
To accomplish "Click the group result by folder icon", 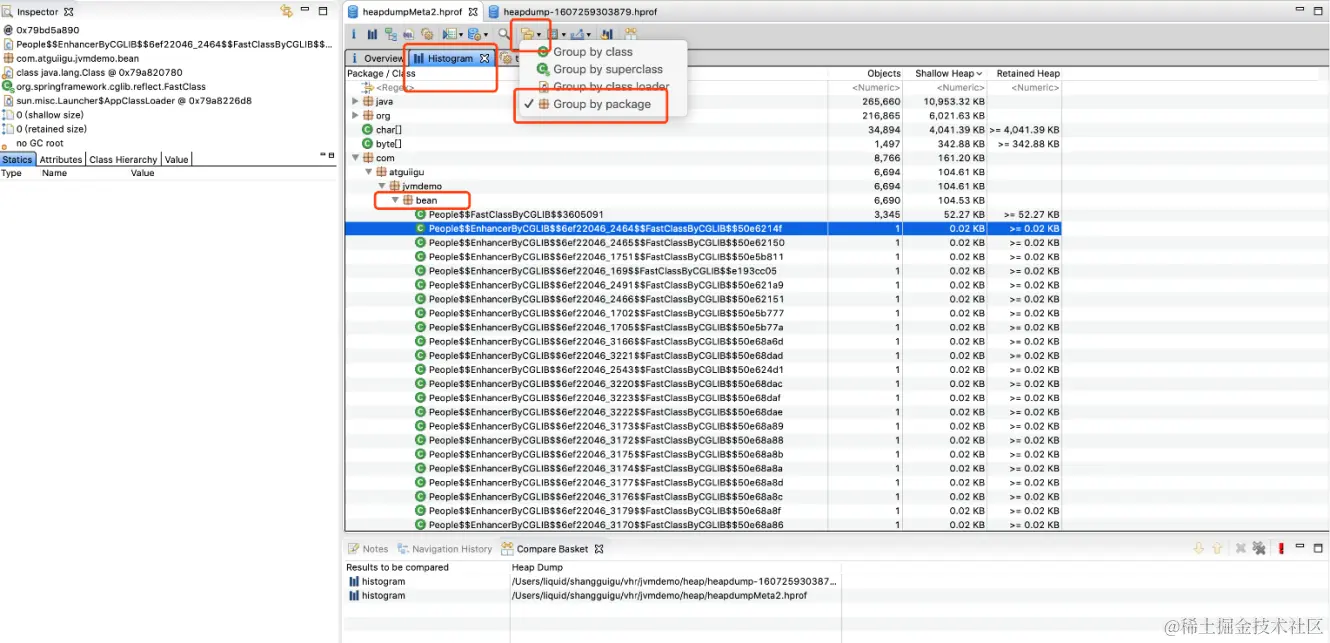I will pos(527,34).
